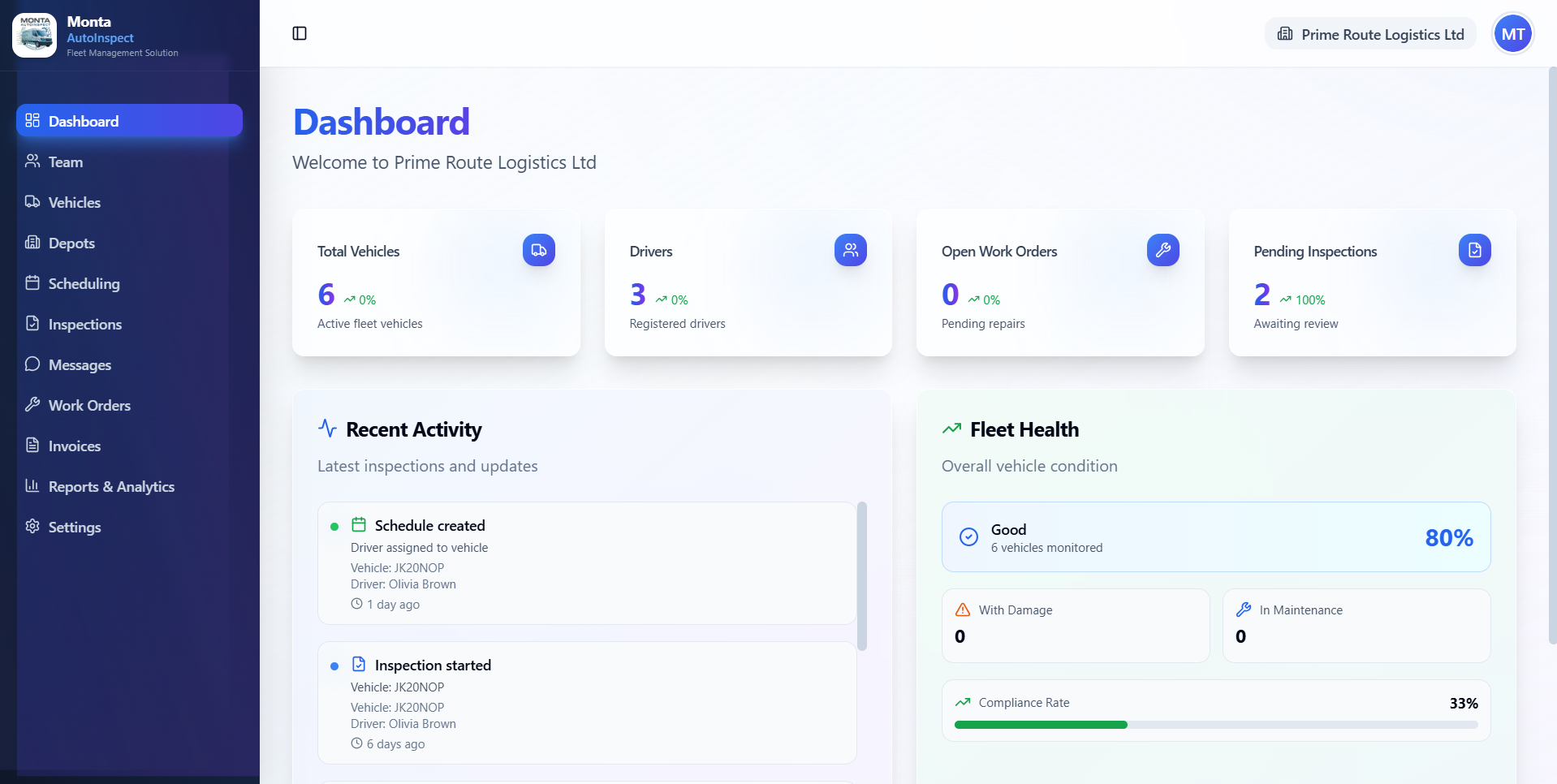Click the drivers icon on the Drivers card
The height and width of the screenshot is (784, 1557).
pos(850,250)
